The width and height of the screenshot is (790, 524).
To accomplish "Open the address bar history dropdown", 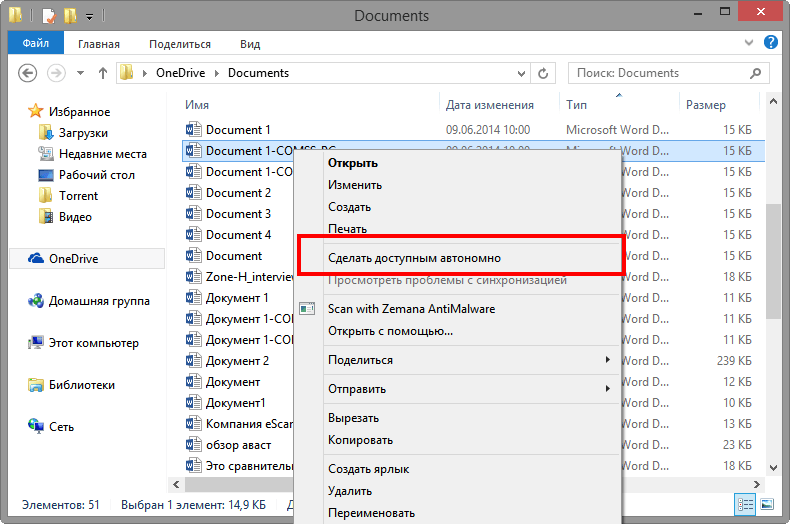I will [521, 74].
